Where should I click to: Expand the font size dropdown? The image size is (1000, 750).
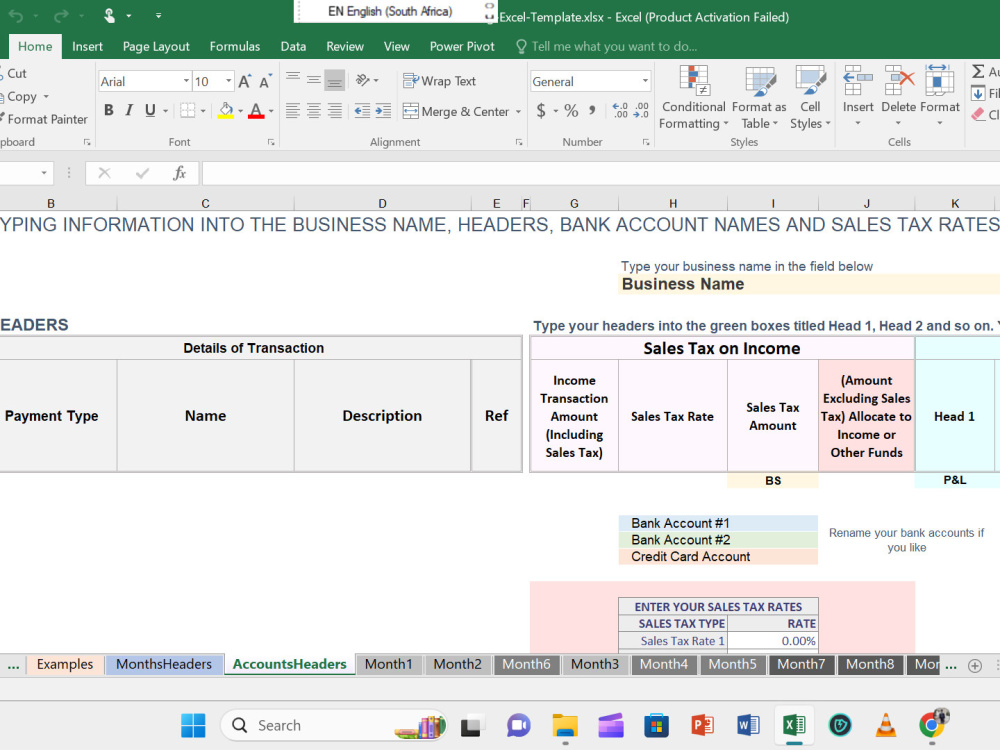(229, 81)
